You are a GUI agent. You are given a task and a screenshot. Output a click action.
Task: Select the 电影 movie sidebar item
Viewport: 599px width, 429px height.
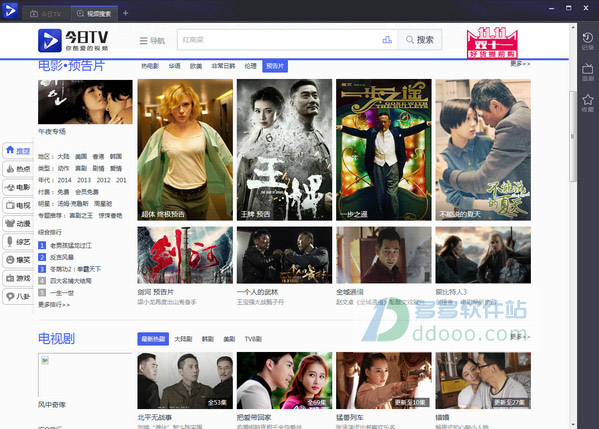[18, 187]
